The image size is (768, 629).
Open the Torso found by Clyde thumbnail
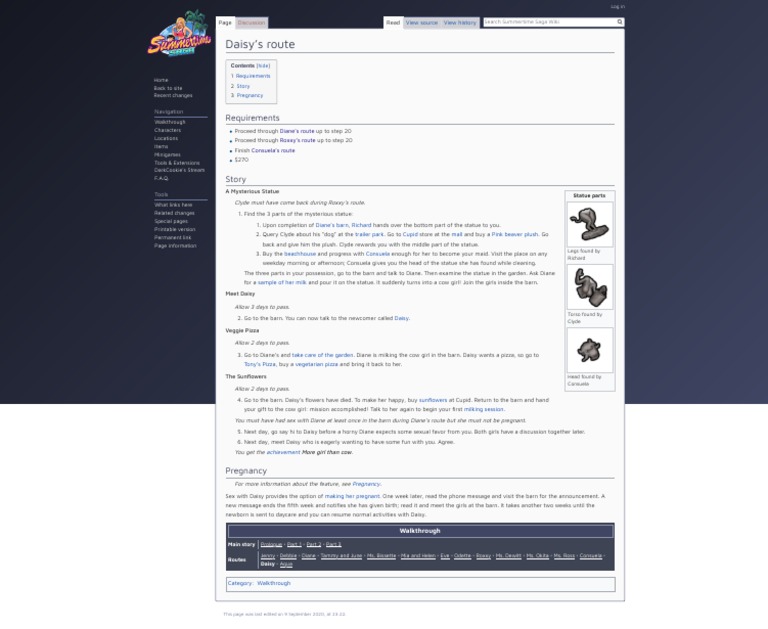click(589, 287)
